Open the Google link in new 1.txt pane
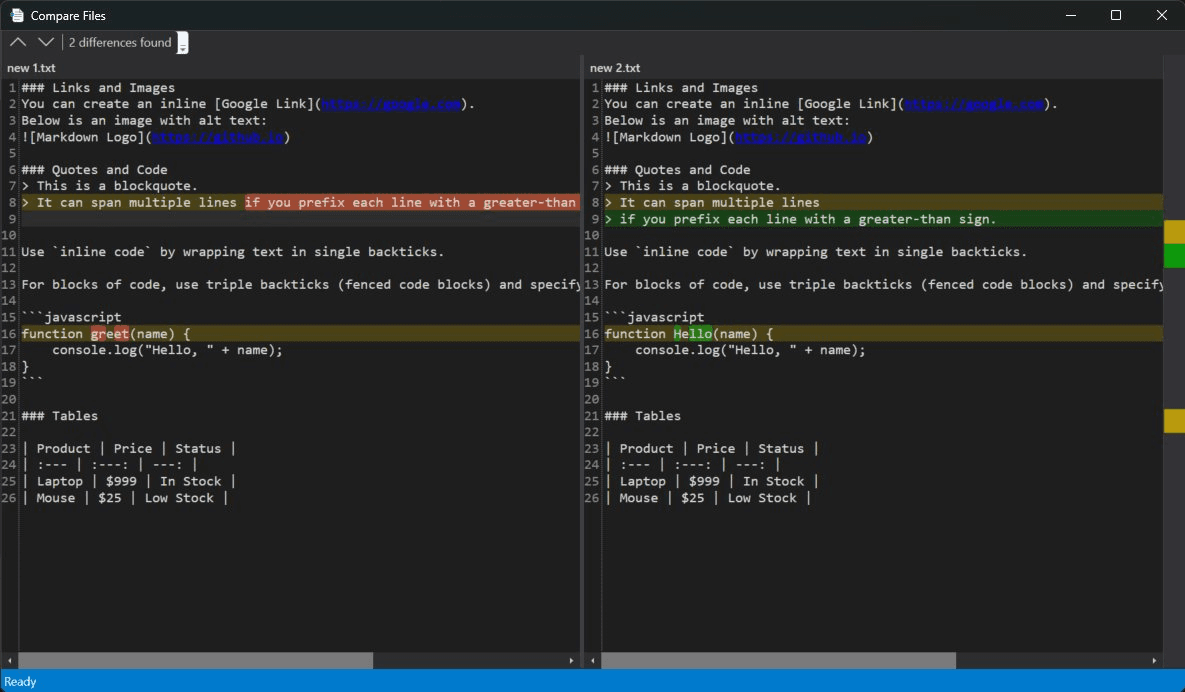 (391, 104)
